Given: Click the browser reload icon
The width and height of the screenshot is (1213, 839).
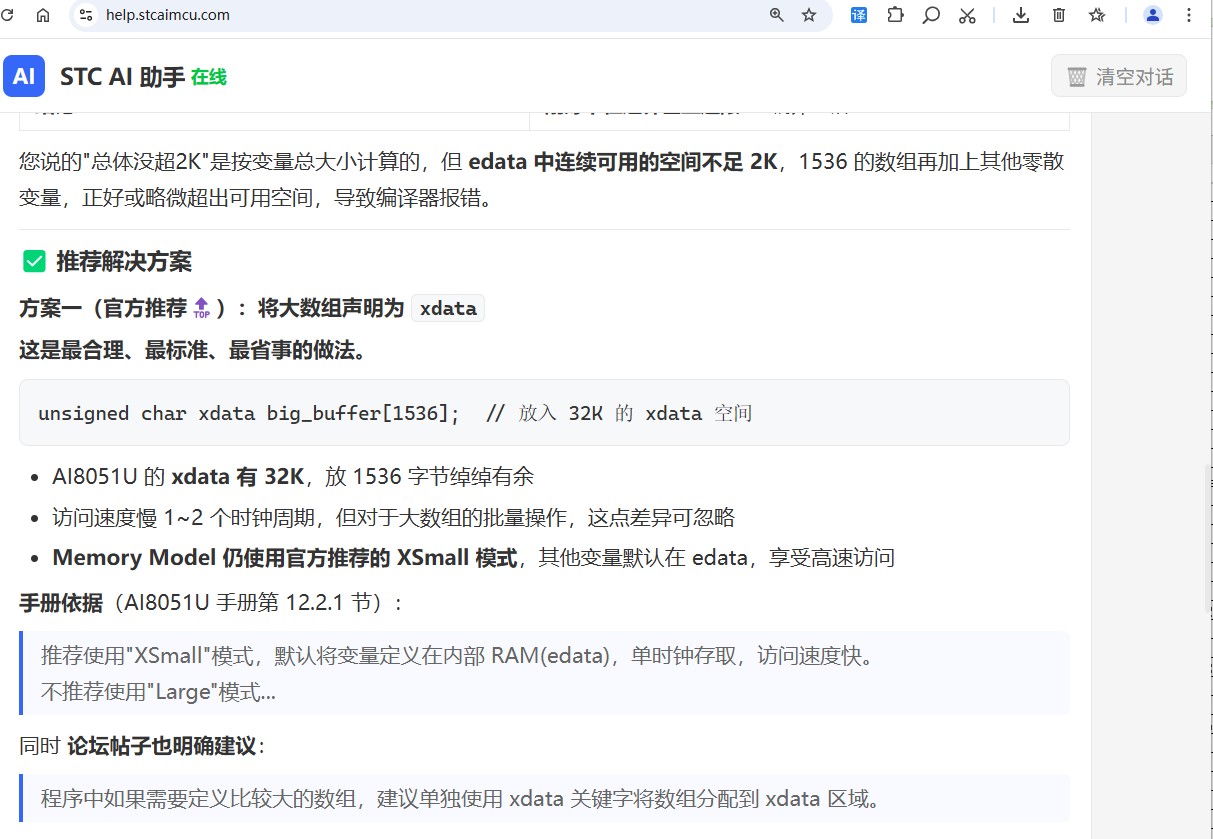Looking at the screenshot, I should [6, 15].
